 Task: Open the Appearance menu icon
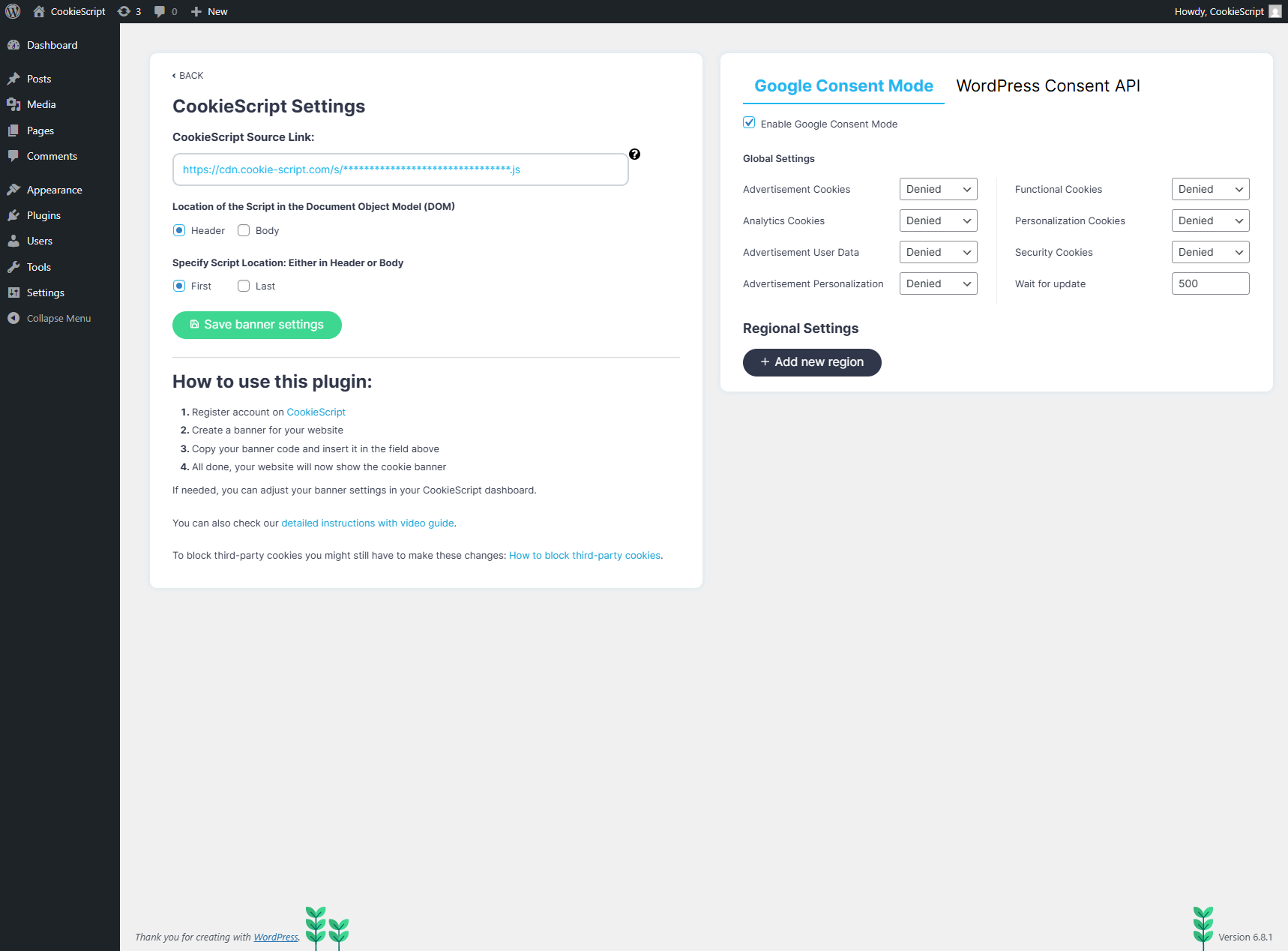pyautogui.click(x=13, y=190)
